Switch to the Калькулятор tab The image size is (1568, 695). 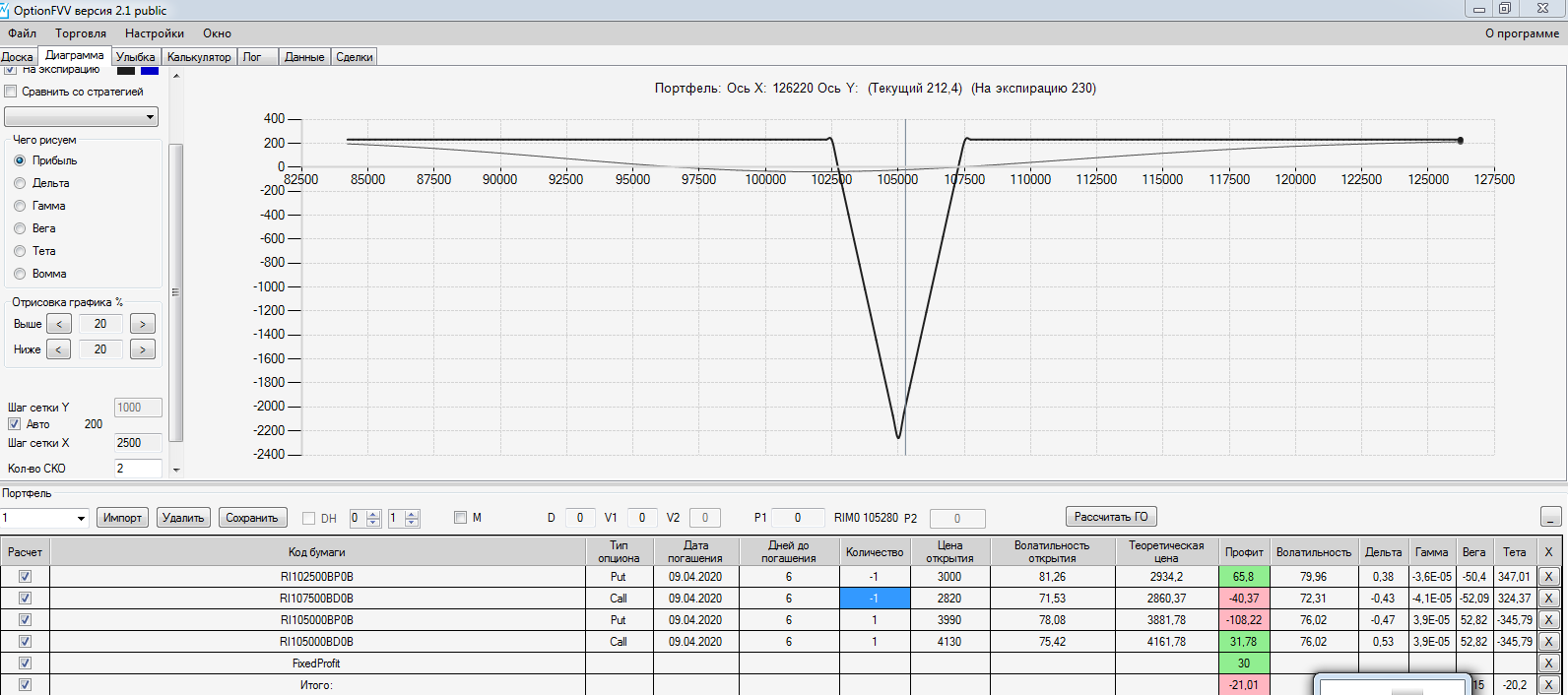(199, 57)
